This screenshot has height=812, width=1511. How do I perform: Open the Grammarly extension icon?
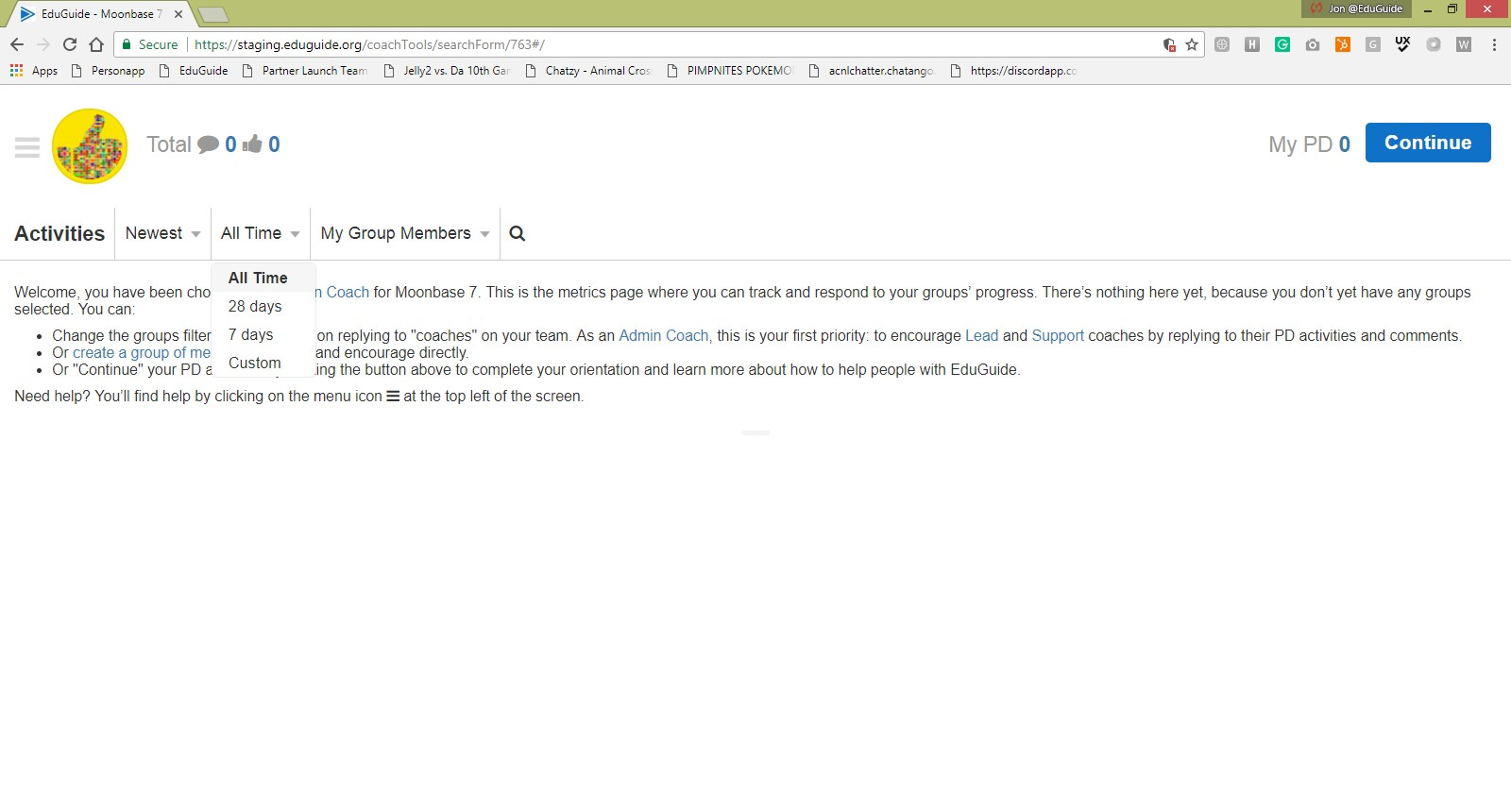pos(1282,44)
